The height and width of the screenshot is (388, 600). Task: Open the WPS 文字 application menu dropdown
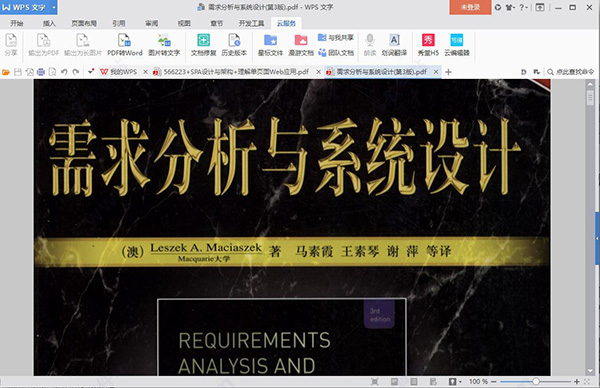[x=54, y=7]
